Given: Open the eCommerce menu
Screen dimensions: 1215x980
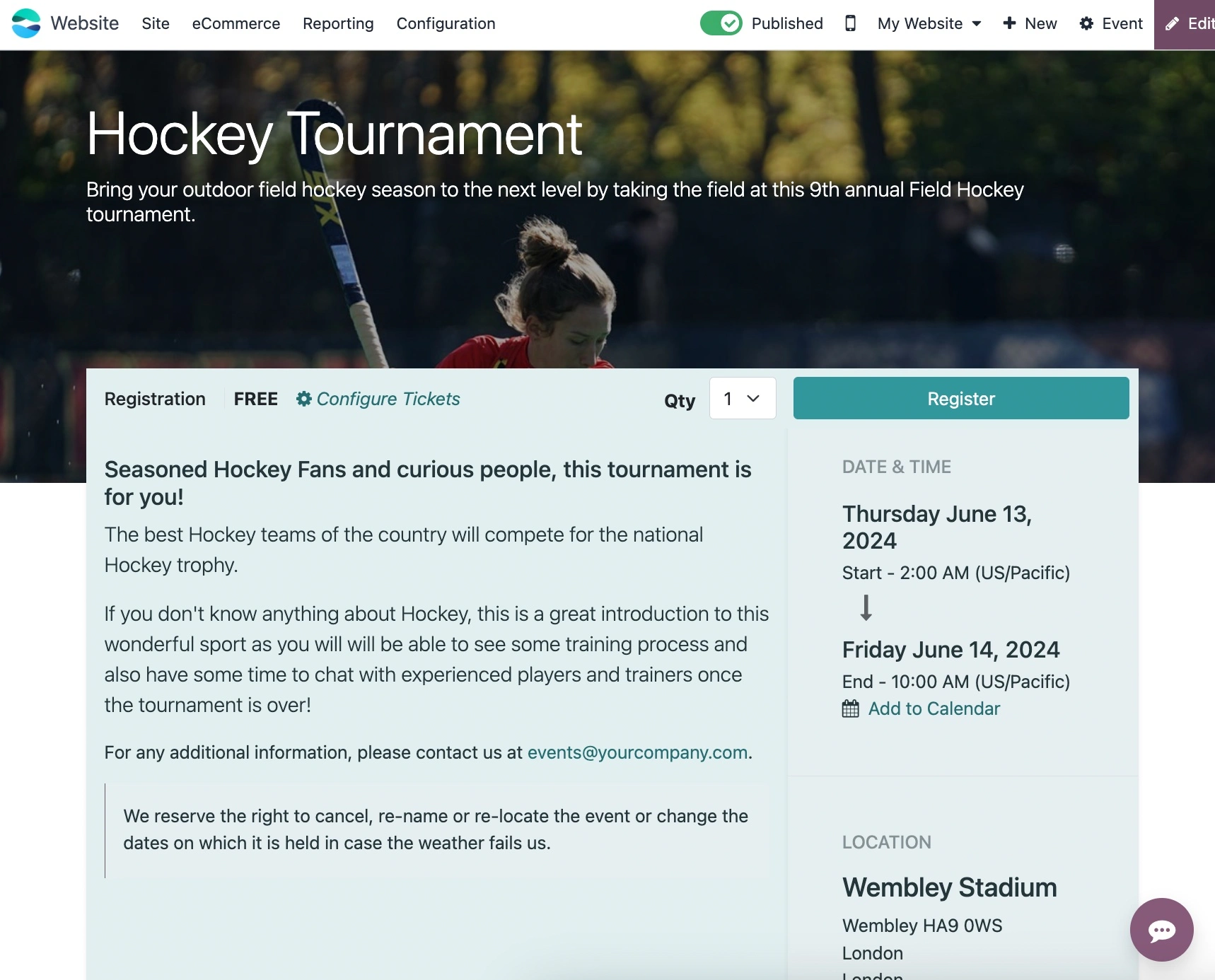Looking at the screenshot, I should point(236,23).
